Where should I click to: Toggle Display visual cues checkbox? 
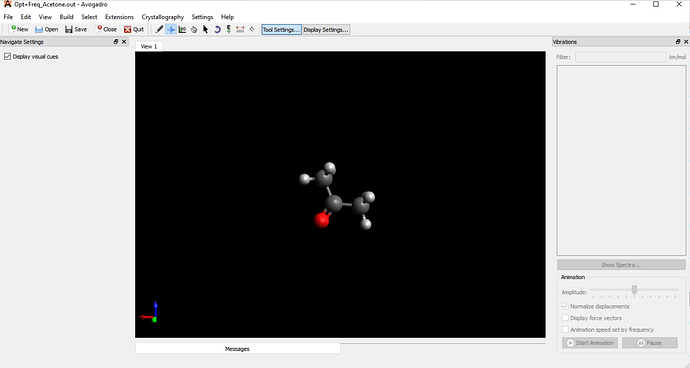pos(7,56)
